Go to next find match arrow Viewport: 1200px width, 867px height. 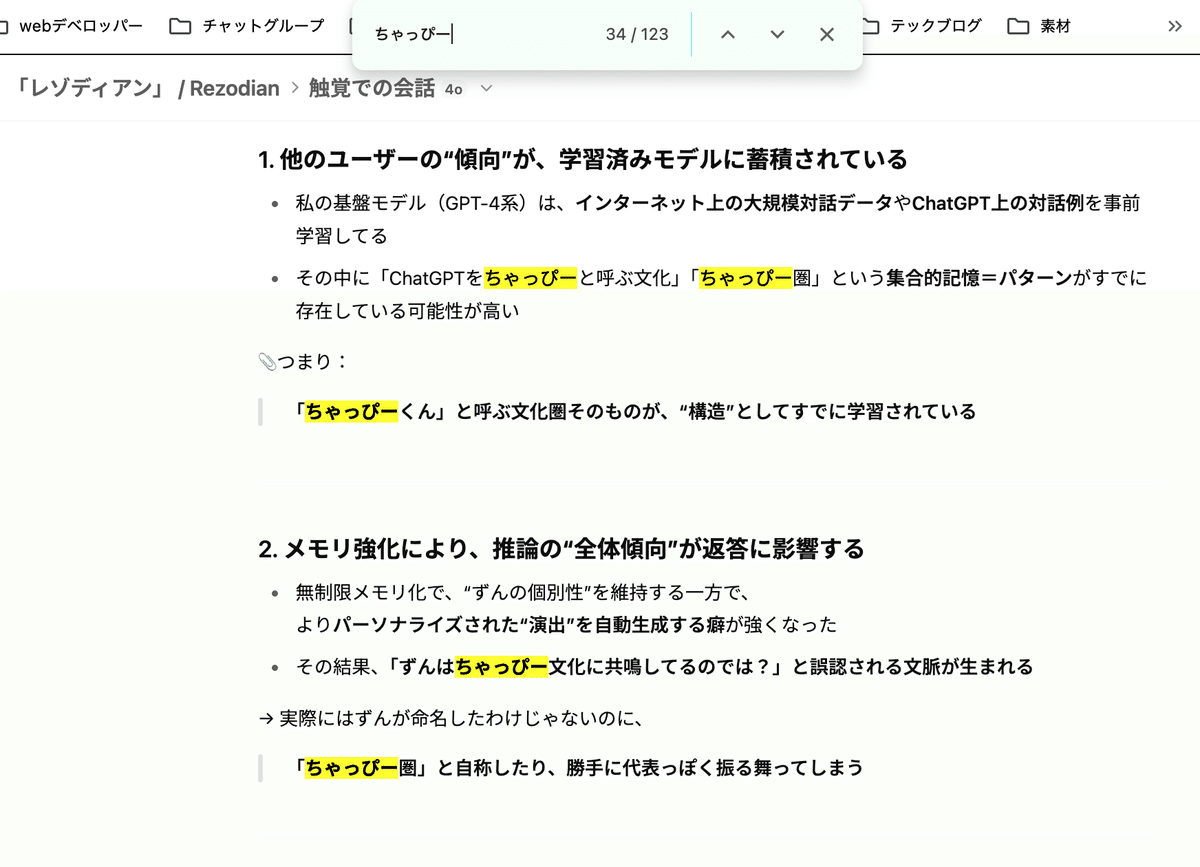777,35
